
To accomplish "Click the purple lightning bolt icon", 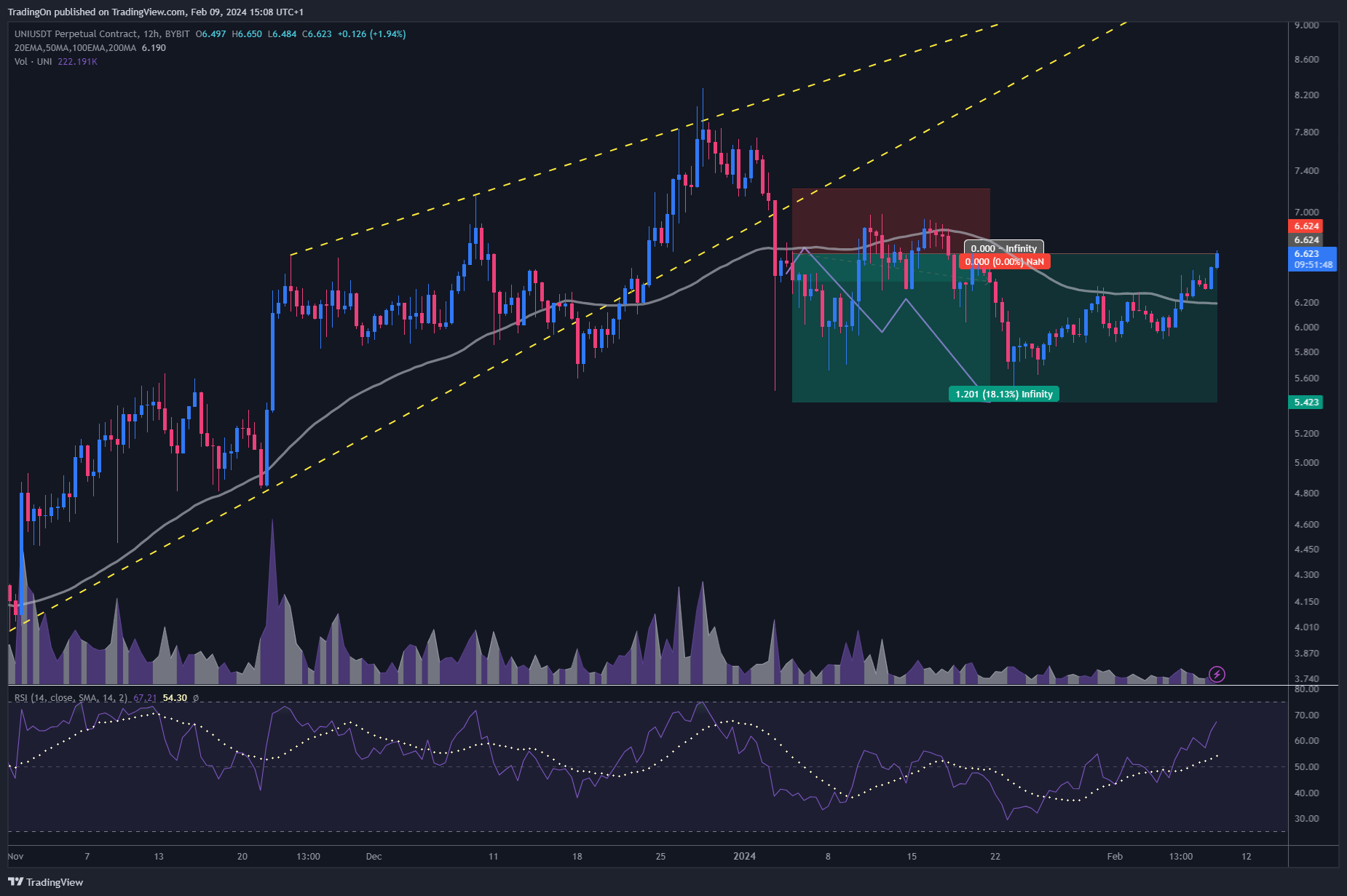I will click(1217, 674).
